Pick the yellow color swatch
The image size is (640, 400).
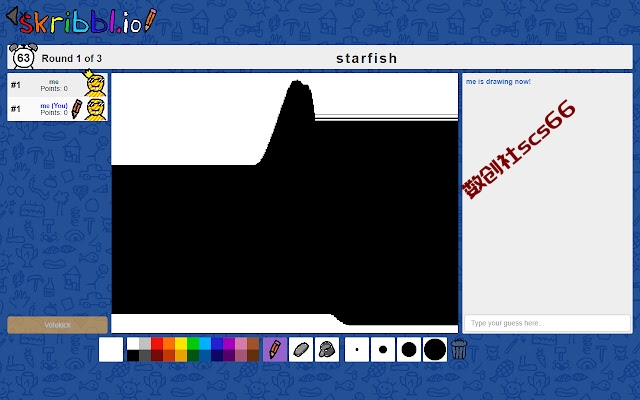181,343
